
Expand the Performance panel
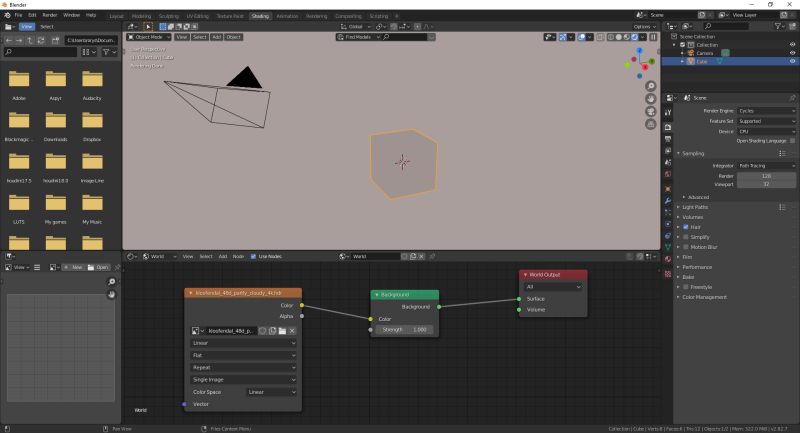click(x=696, y=267)
